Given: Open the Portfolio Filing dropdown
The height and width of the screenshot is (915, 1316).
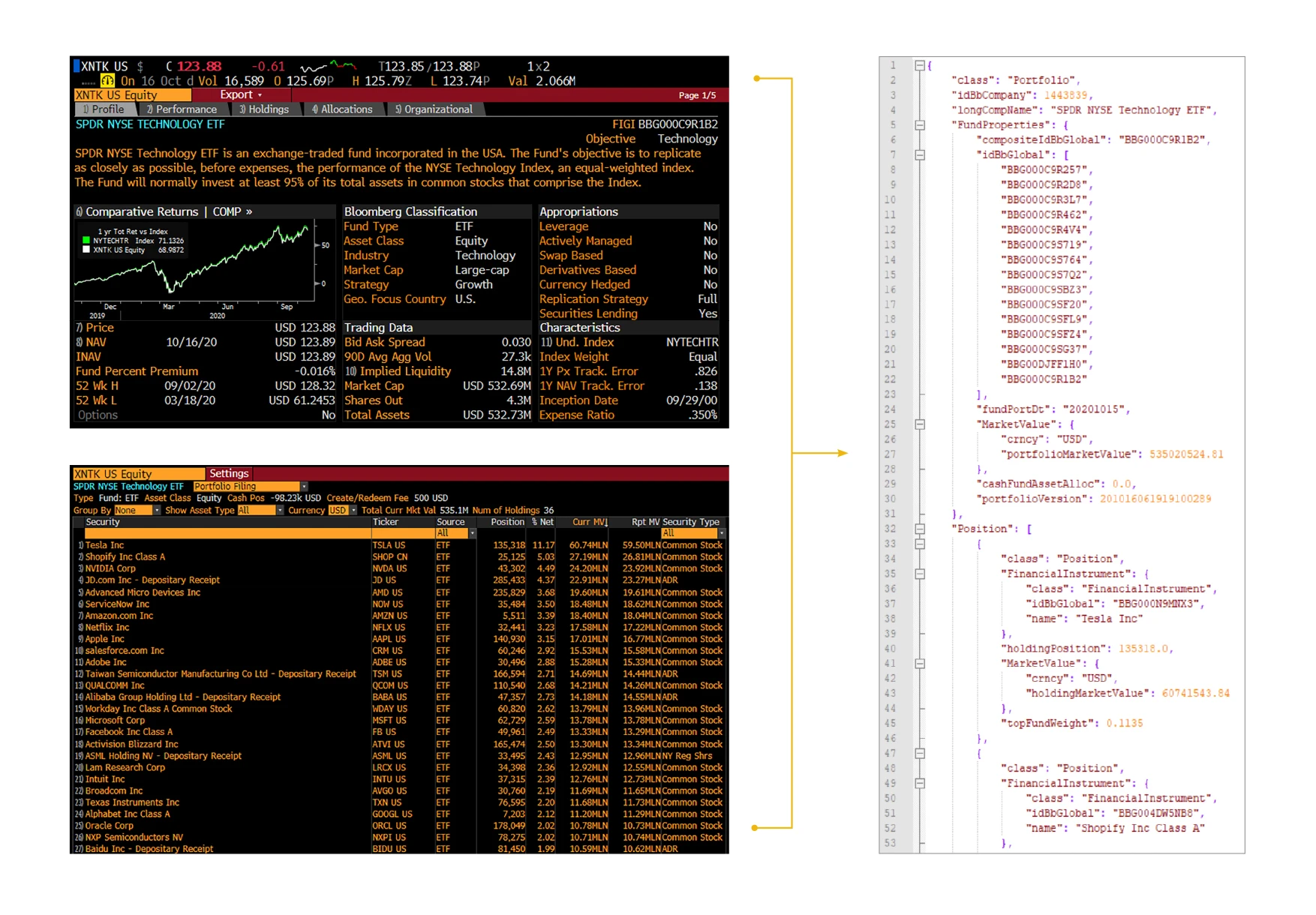Looking at the screenshot, I should tap(250, 487).
